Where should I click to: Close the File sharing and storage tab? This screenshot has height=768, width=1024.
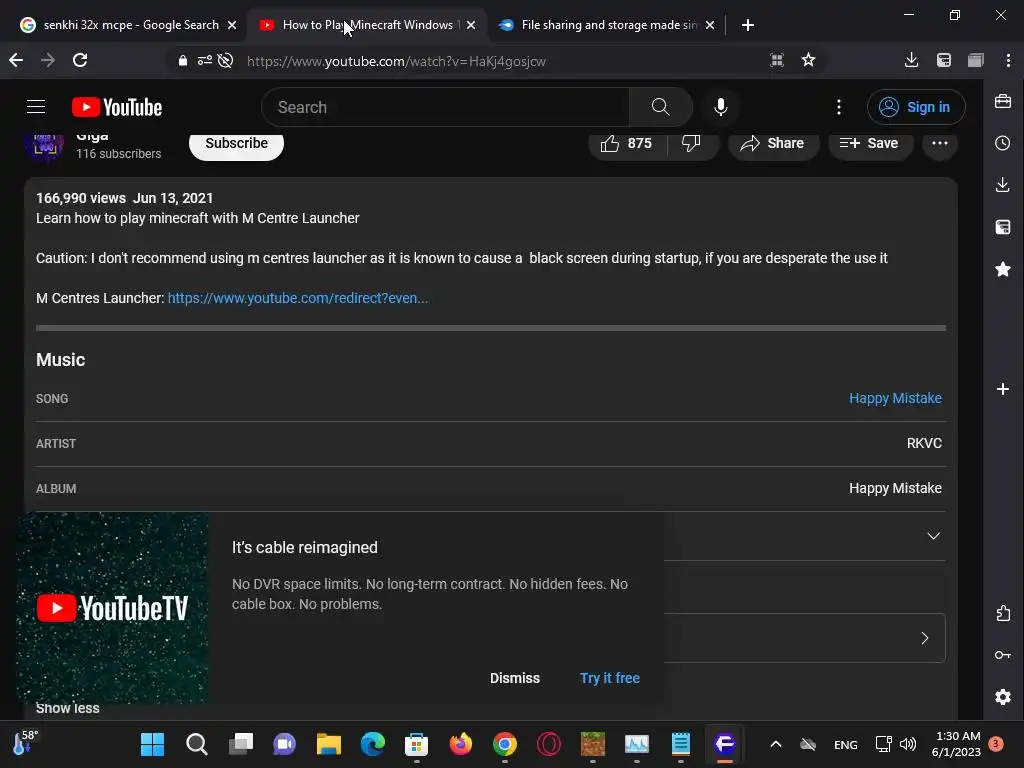[x=710, y=25]
